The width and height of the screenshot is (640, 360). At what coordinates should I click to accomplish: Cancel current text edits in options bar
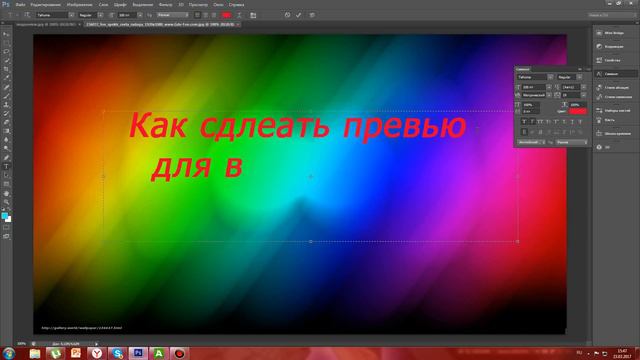click(287, 15)
